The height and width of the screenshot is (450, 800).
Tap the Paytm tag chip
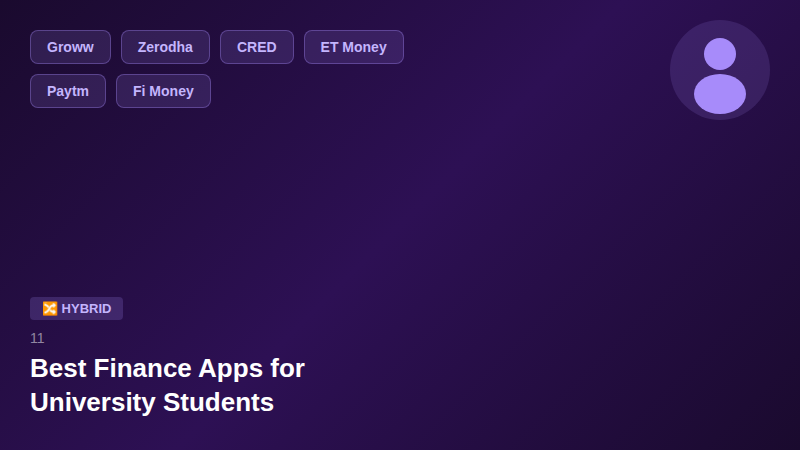(x=68, y=91)
